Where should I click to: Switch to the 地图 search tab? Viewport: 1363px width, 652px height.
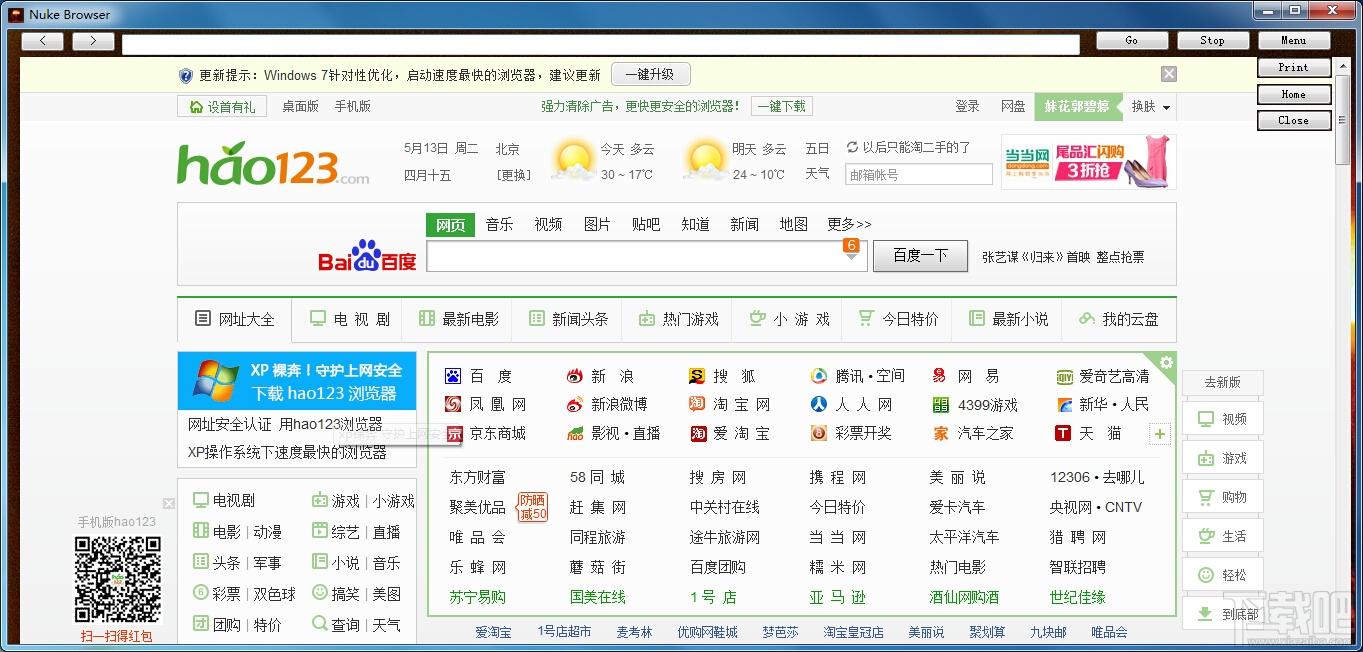(794, 224)
